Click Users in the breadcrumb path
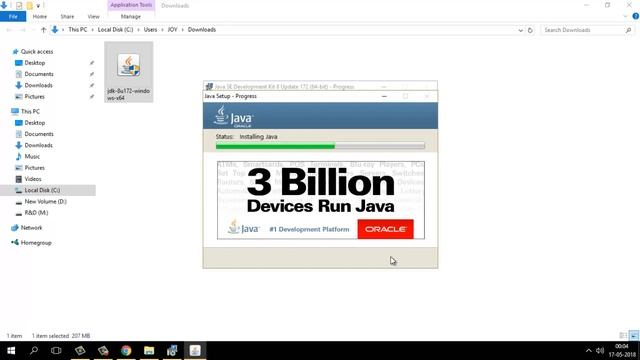The width and height of the screenshot is (640, 360). pyautogui.click(x=150, y=30)
